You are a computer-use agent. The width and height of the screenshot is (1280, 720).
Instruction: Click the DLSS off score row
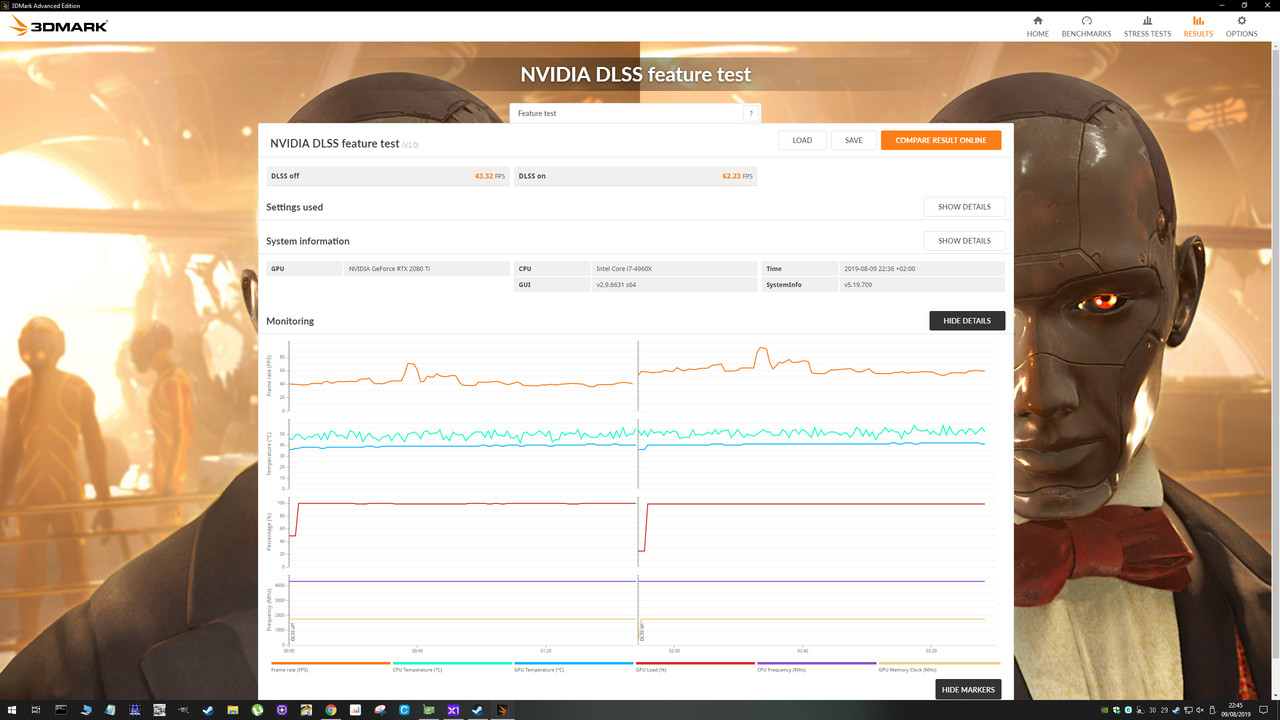388,176
